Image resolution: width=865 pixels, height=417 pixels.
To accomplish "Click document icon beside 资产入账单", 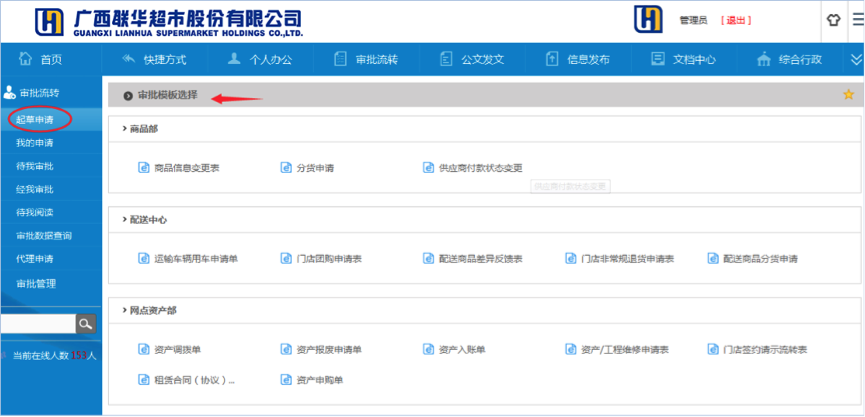I will (427, 349).
